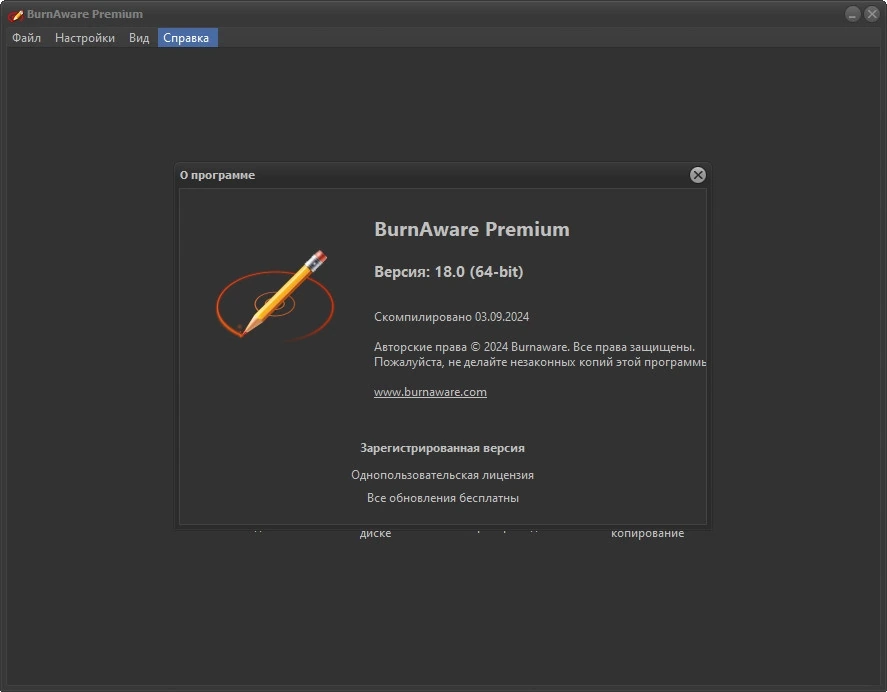Click the Версия: 18.0 (64-bit) text
Screen dimensions: 887x692
point(449,272)
